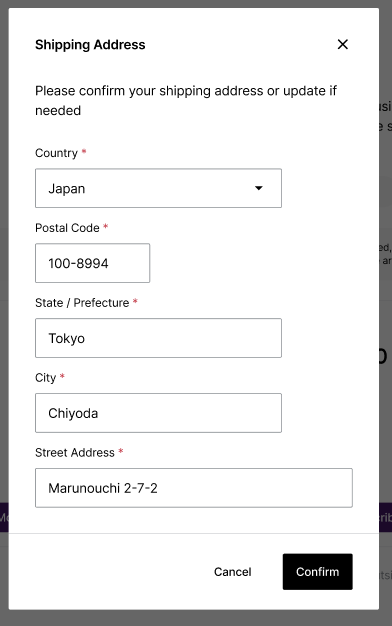Confirm the shipping address
Viewport: 392px width, 626px height.
[x=317, y=572]
